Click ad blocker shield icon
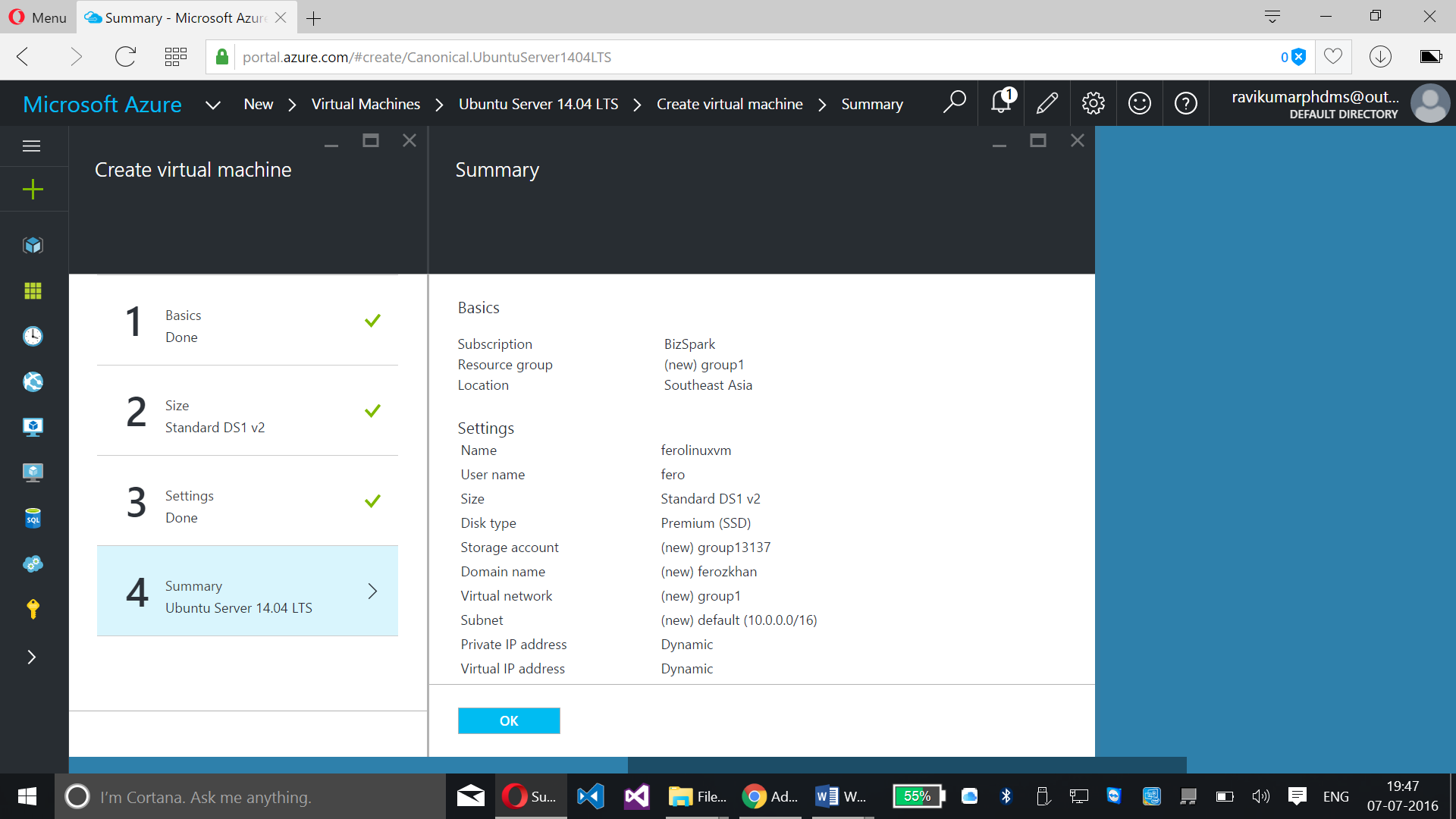This screenshot has width=1456, height=819. [x=1299, y=57]
